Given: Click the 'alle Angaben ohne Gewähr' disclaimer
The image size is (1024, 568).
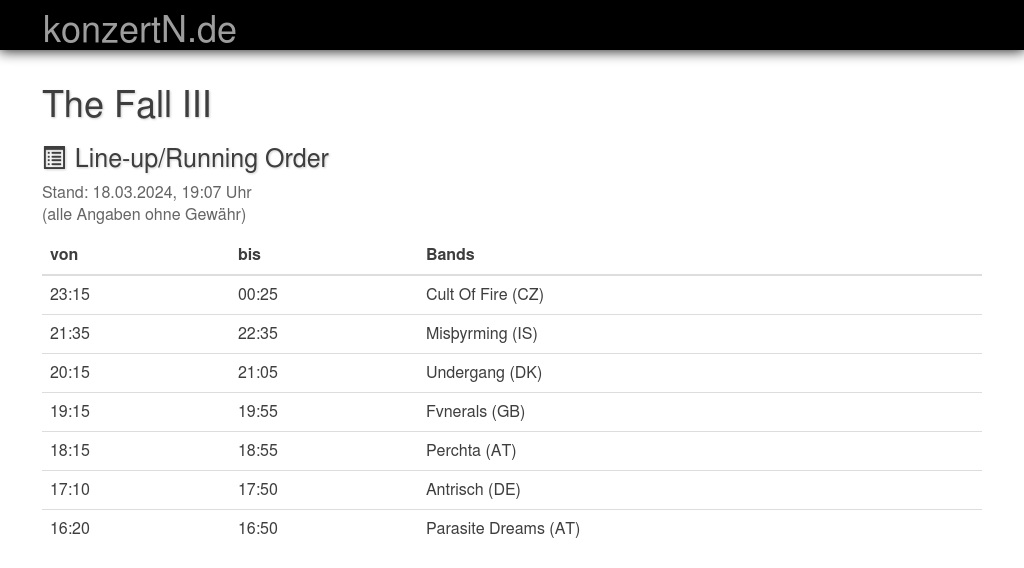Looking at the screenshot, I should point(144,214).
